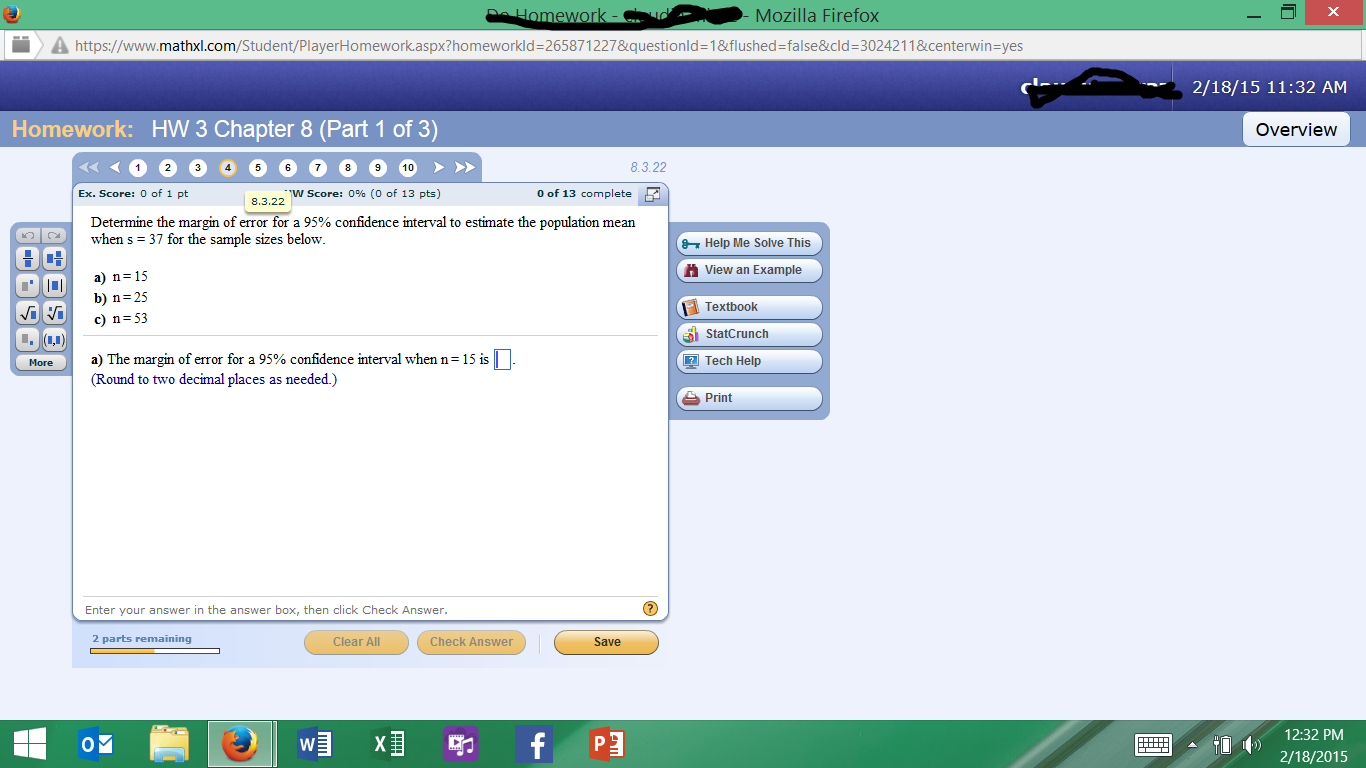Insert interval notation parentheses
This screenshot has height=768, width=1366.
pyautogui.click(x=52, y=339)
